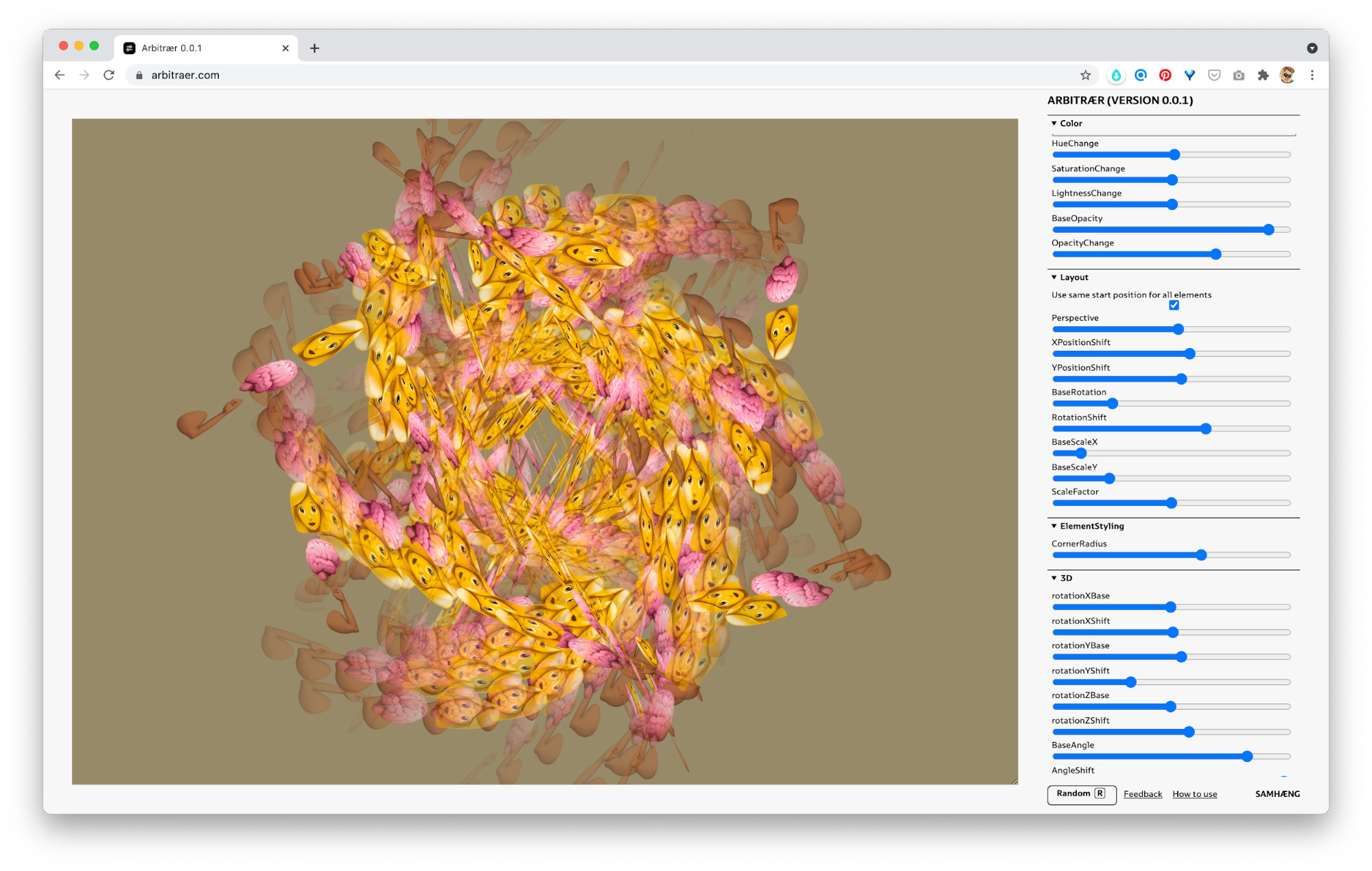Click the tab search dropdown arrow

1312,48
